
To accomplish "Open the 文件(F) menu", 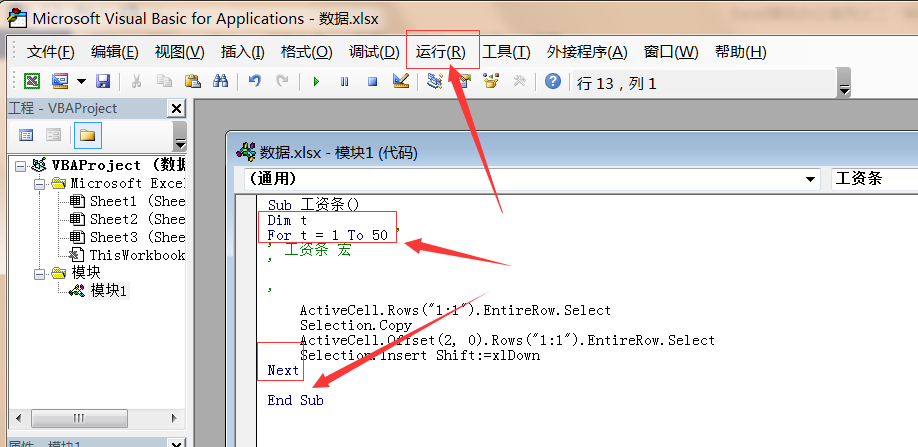I will click(51, 52).
